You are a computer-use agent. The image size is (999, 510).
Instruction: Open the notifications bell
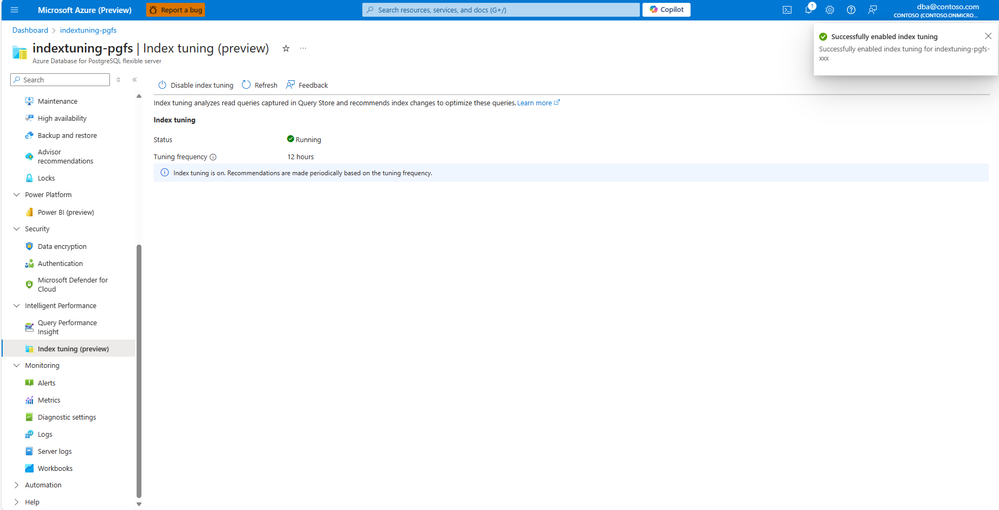tap(809, 10)
